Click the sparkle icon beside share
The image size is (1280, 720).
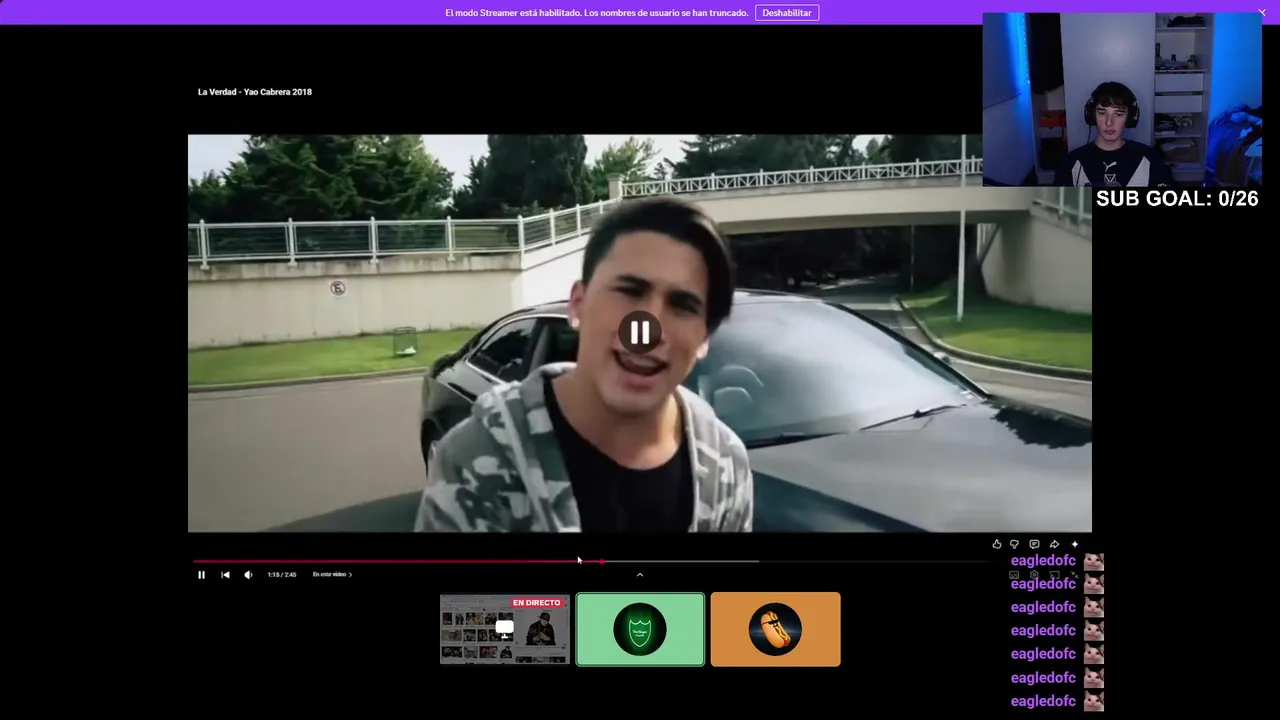(1075, 544)
